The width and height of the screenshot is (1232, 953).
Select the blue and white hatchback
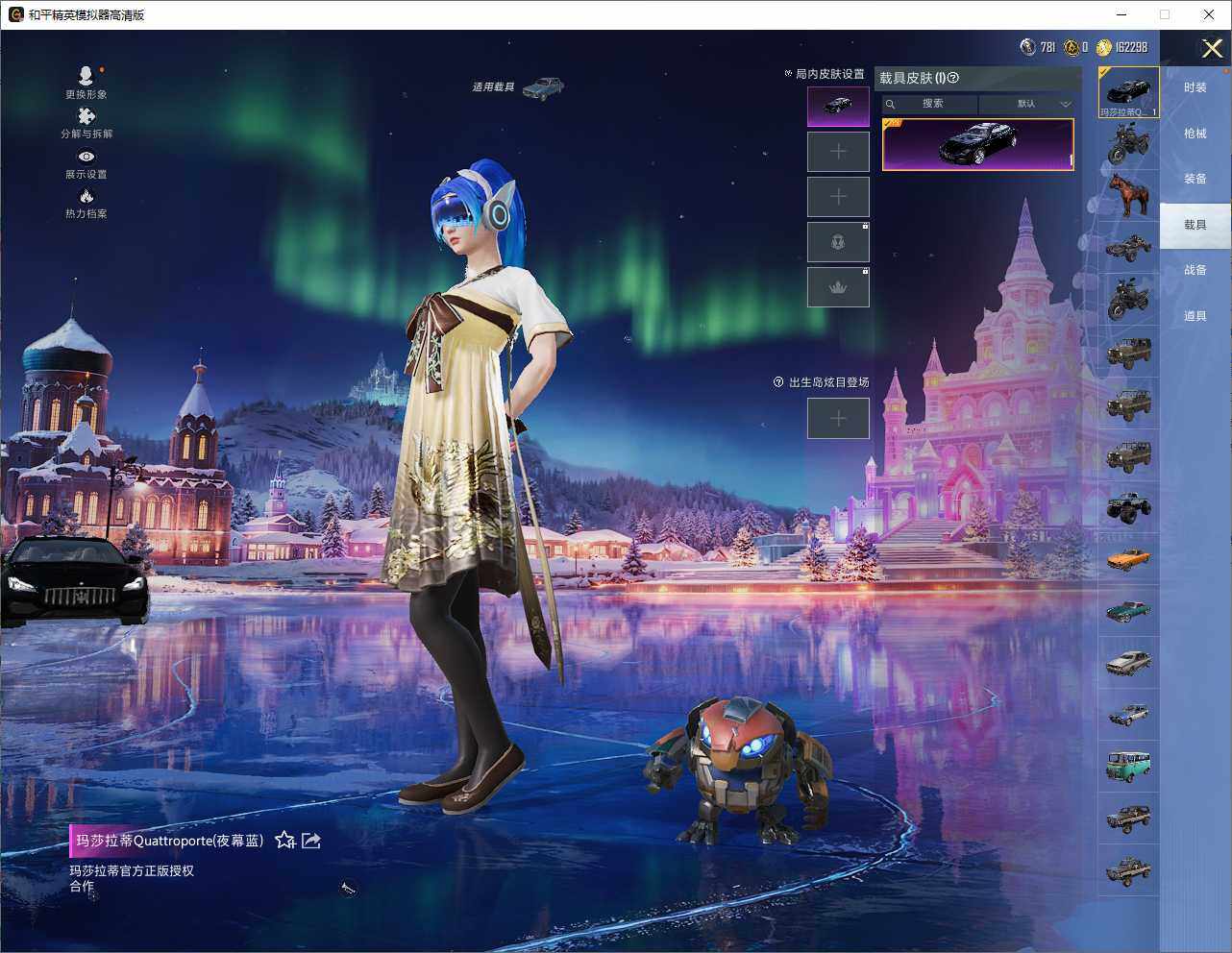(1128, 714)
